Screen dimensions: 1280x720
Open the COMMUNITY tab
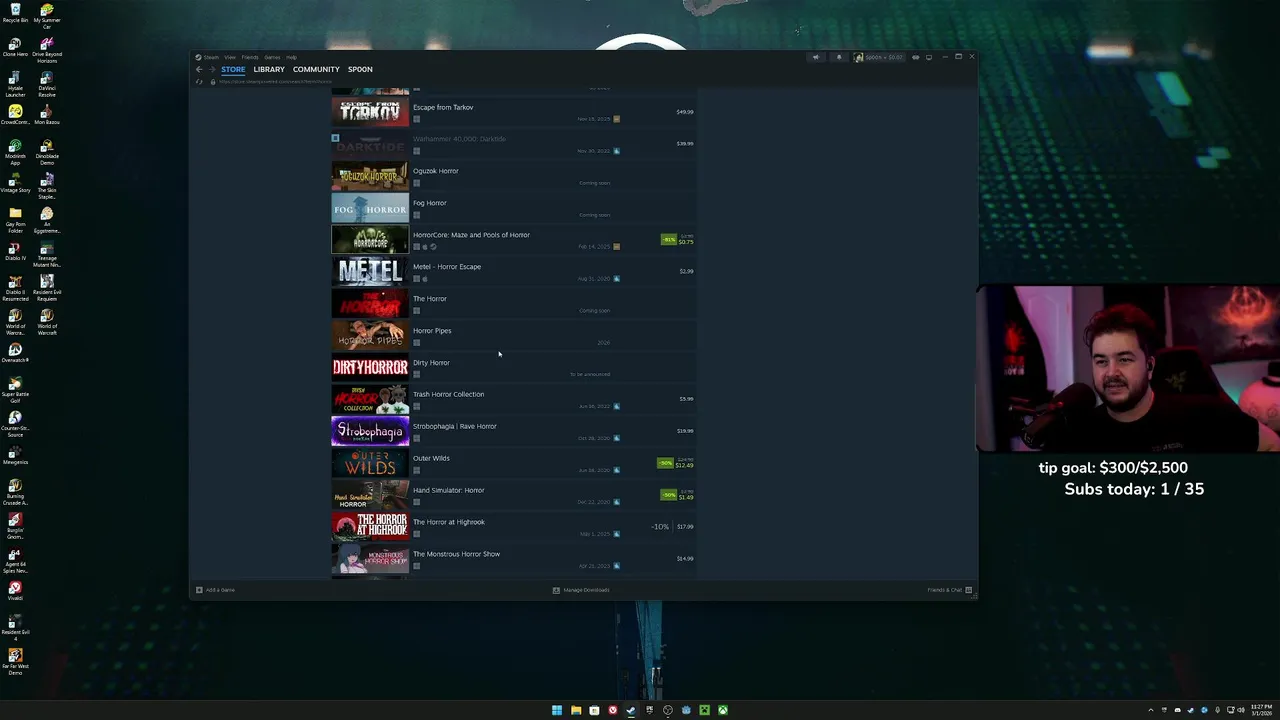tap(316, 69)
